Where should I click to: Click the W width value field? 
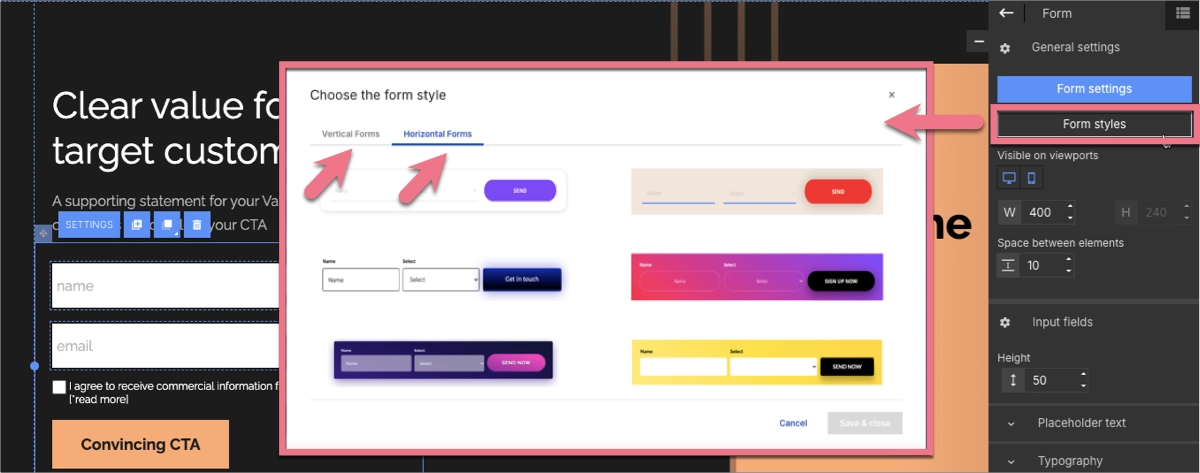pos(1043,212)
